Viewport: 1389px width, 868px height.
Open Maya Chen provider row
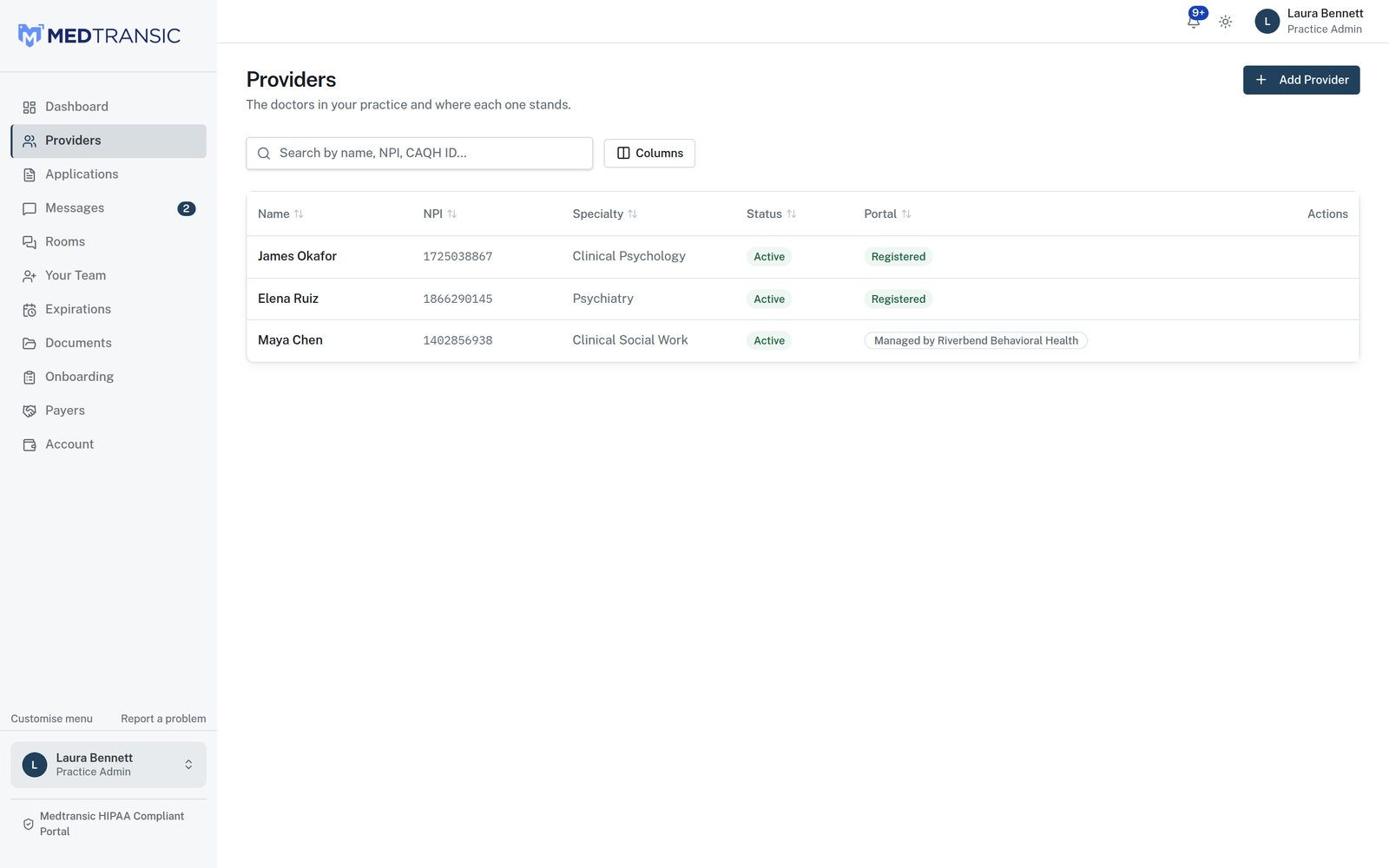coord(803,341)
